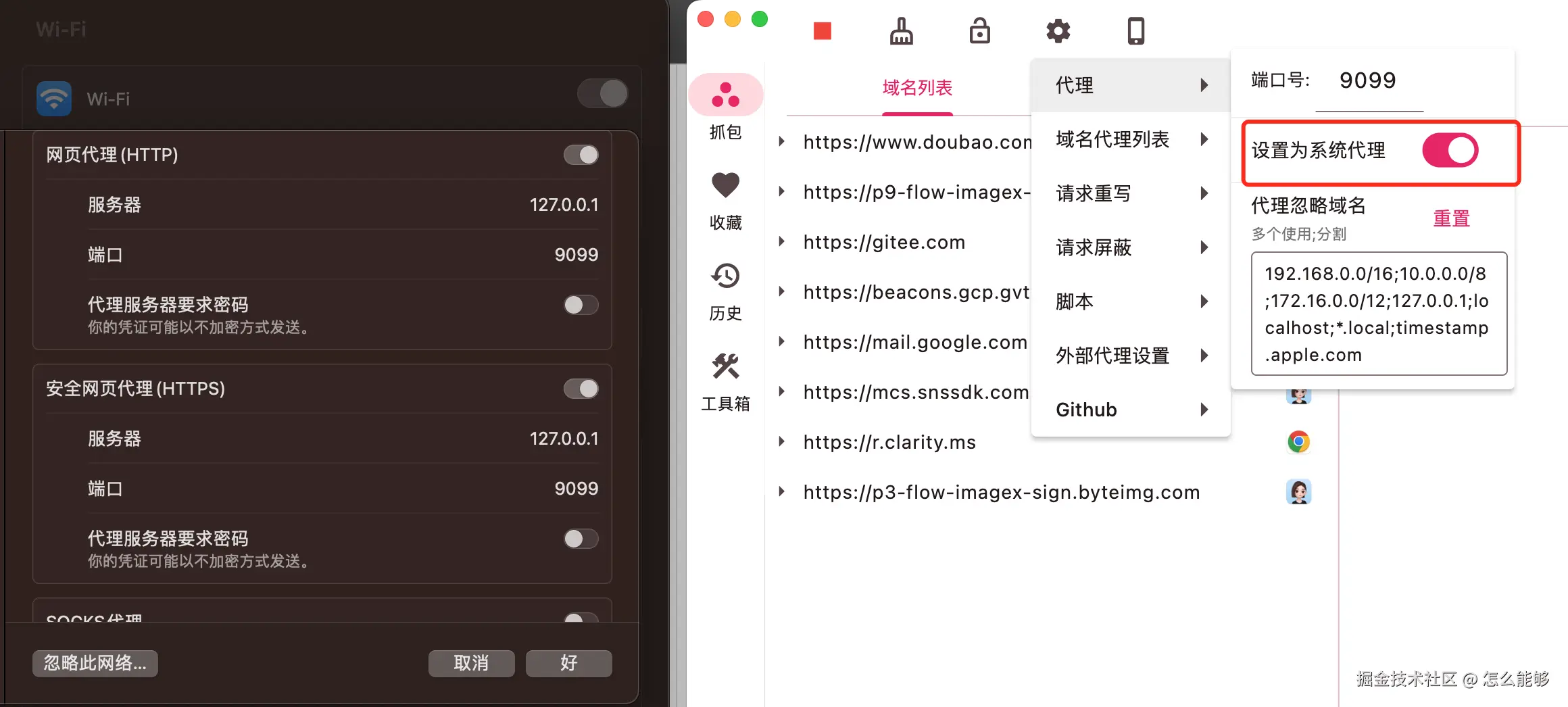The width and height of the screenshot is (1568, 707).
Task: Expand the https://www.doubao.com entry
Action: [x=782, y=141]
